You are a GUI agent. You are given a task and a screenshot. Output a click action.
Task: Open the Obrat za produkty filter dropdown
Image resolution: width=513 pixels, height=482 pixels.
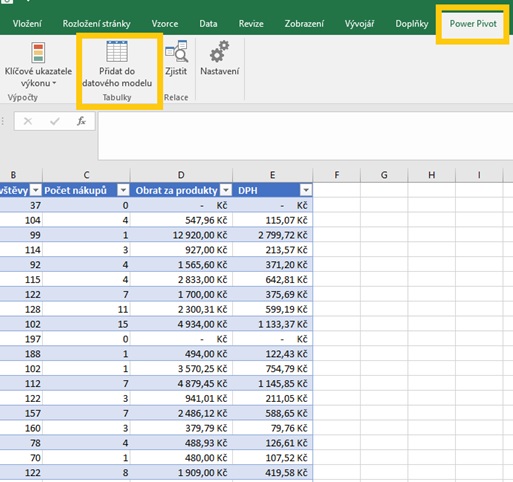pyautogui.click(x=226, y=190)
